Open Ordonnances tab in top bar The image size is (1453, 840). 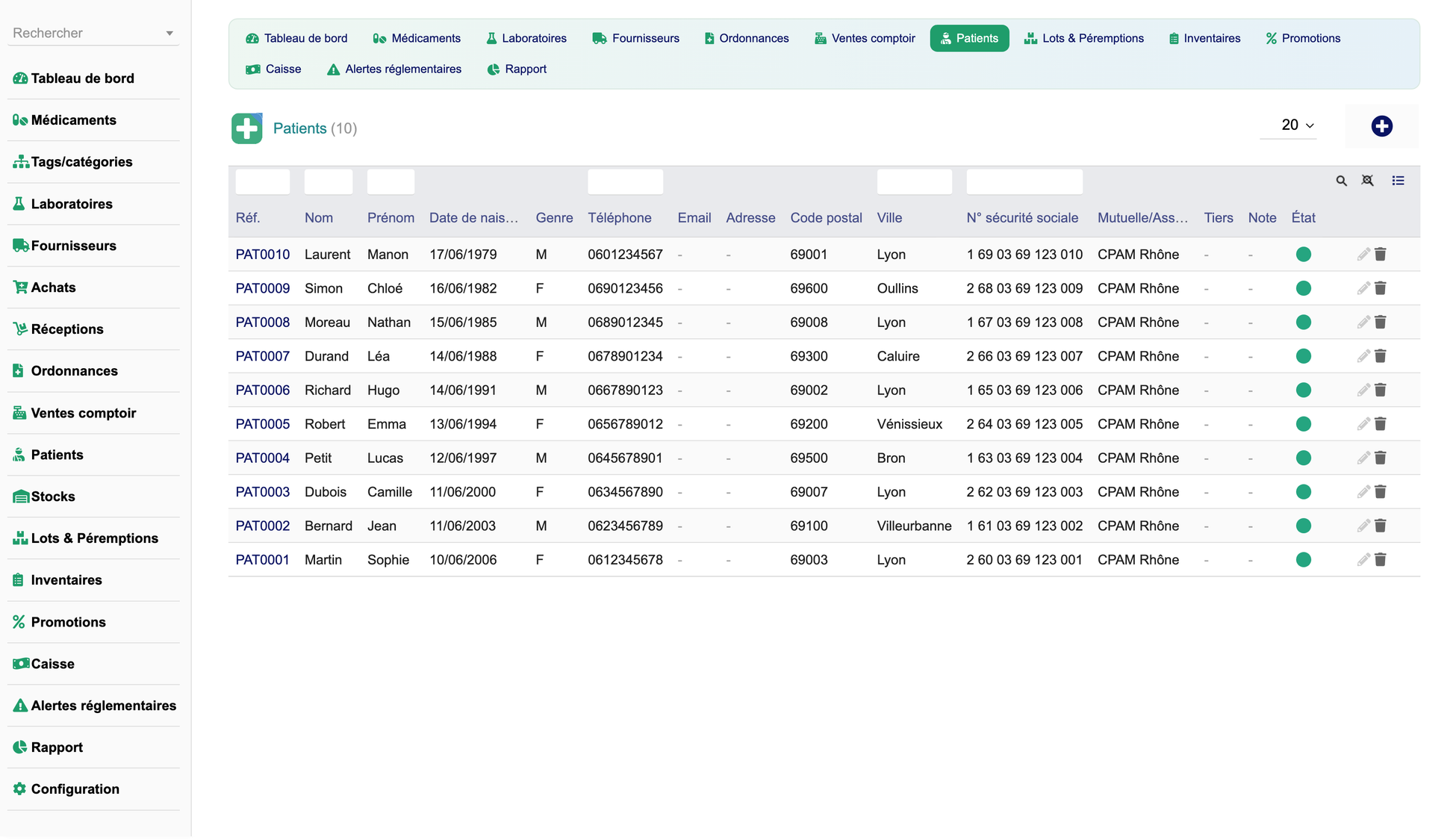(x=746, y=39)
